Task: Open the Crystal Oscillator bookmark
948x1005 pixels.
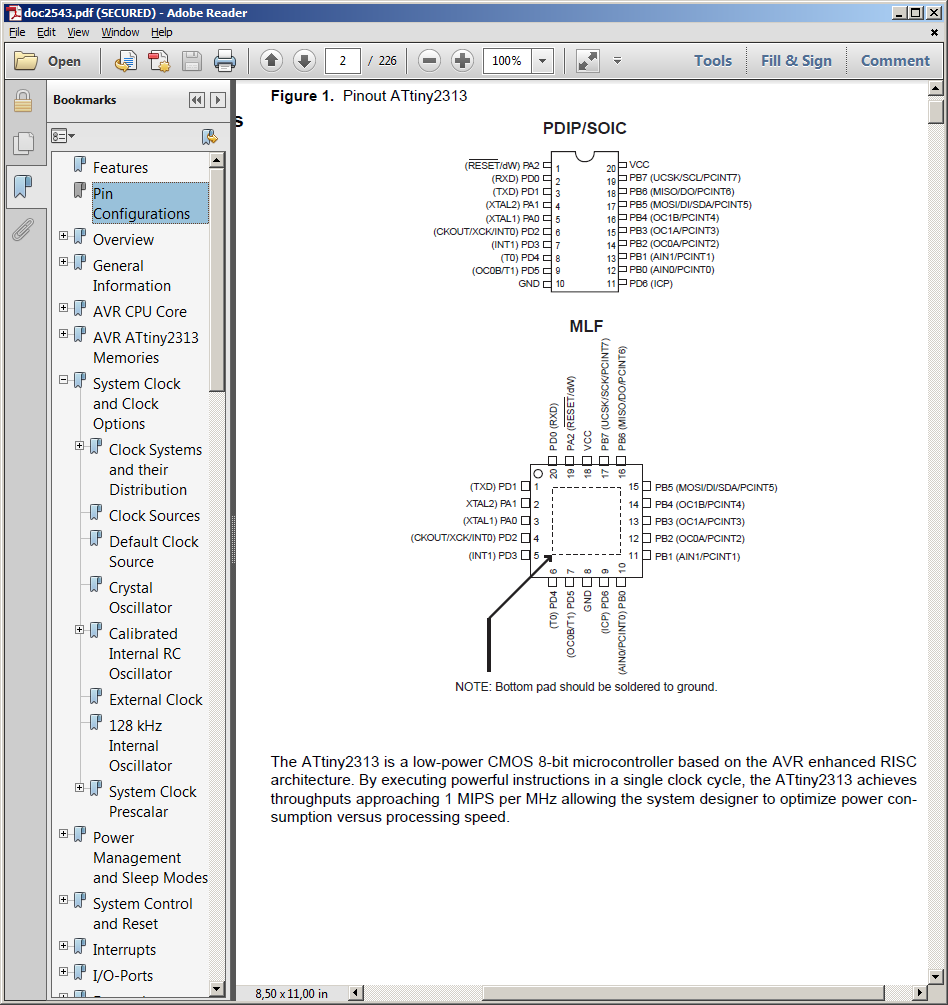Action: 140,598
